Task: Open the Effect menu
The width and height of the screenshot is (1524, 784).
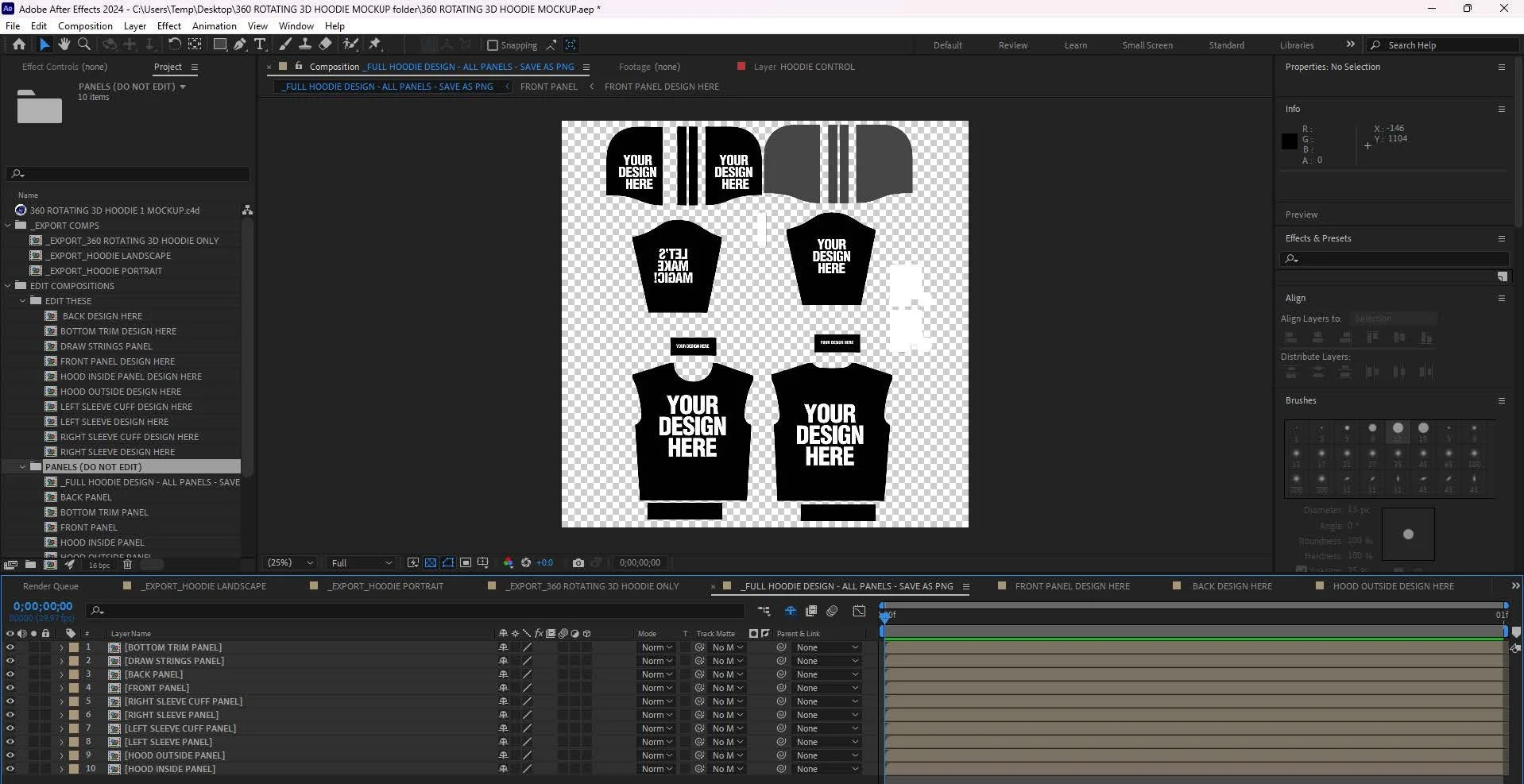Action: click(x=169, y=25)
